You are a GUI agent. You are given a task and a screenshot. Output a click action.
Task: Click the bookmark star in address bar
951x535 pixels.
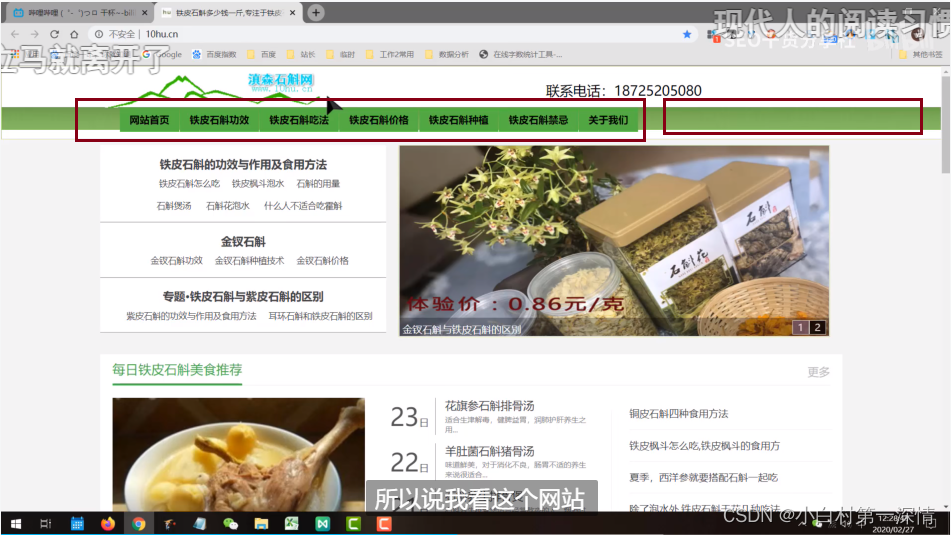(x=687, y=34)
